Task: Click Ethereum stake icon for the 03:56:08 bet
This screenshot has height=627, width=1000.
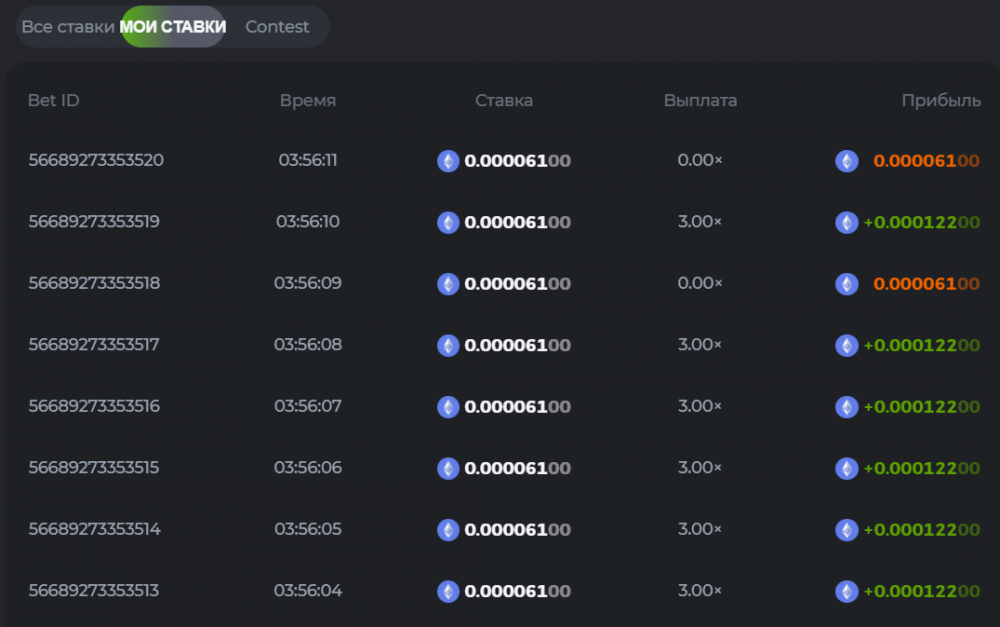Action: (x=448, y=345)
